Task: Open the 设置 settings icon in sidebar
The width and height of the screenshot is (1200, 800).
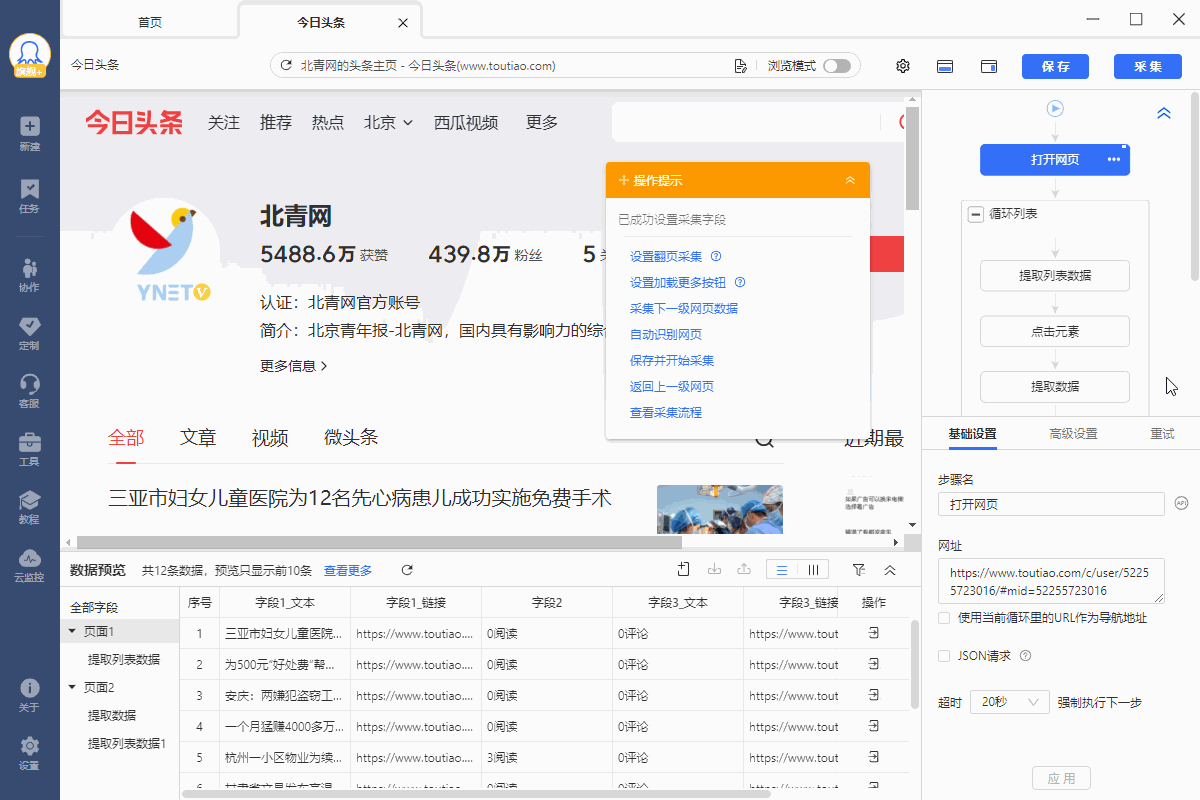Action: [x=29, y=753]
